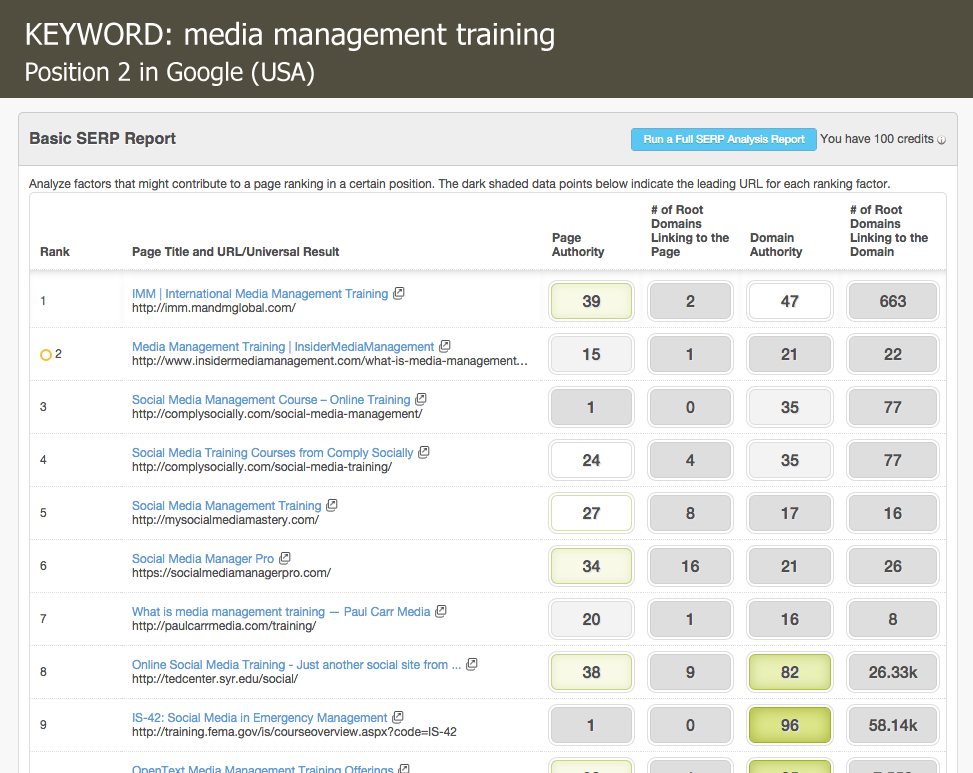
Task: Run a Full SERP Analysis Report
Action: click(724, 140)
